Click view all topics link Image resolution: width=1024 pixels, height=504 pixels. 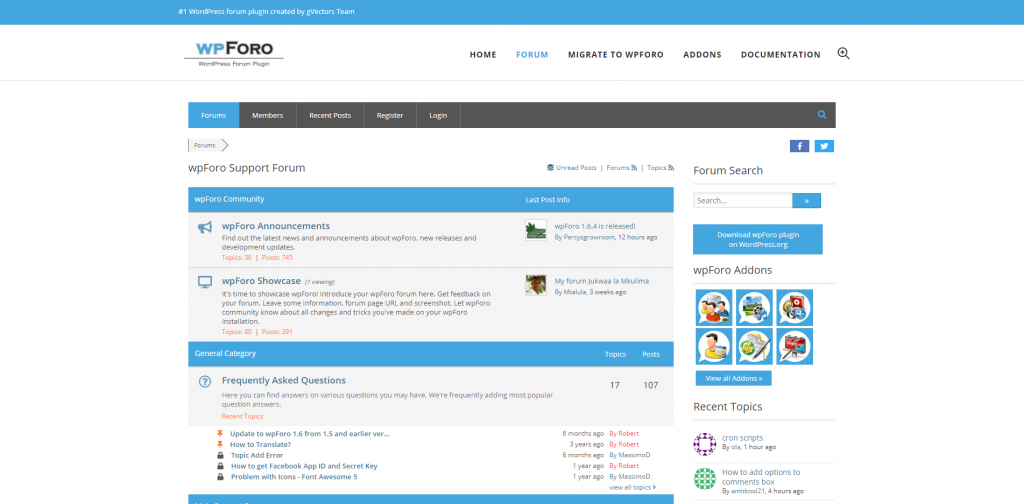click(x=632, y=487)
